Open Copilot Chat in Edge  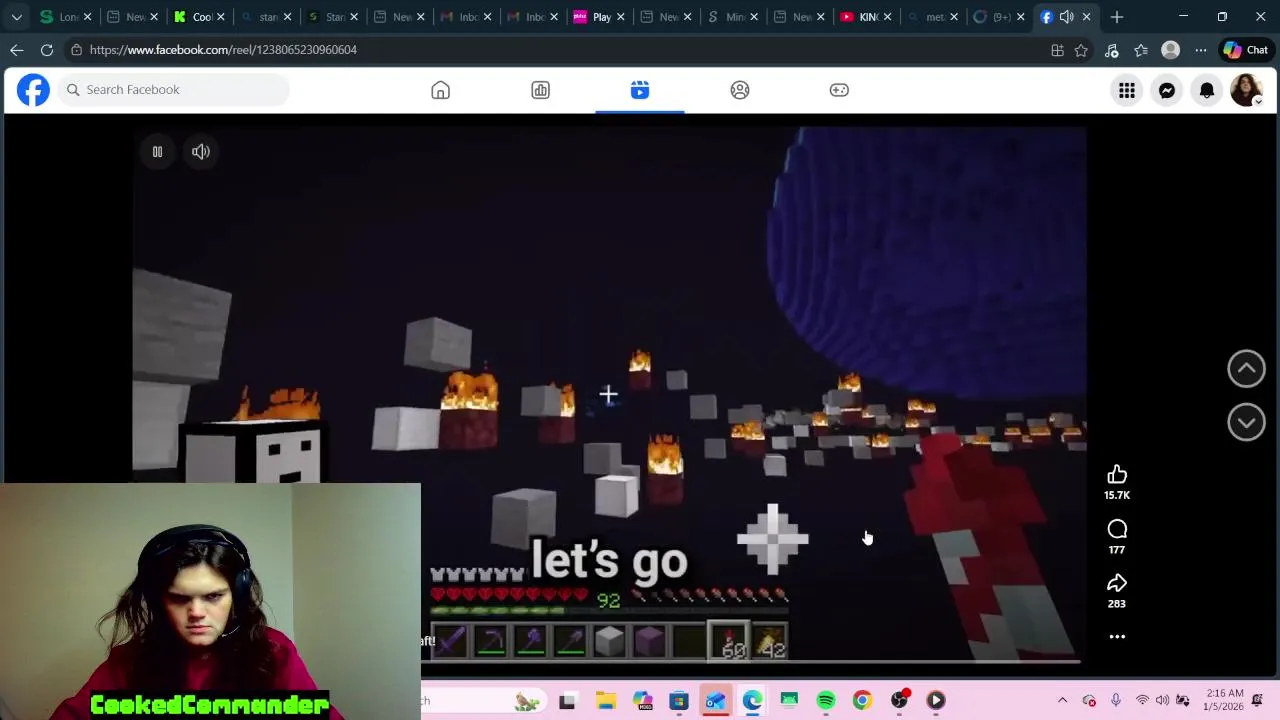[x=1245, y=50]
